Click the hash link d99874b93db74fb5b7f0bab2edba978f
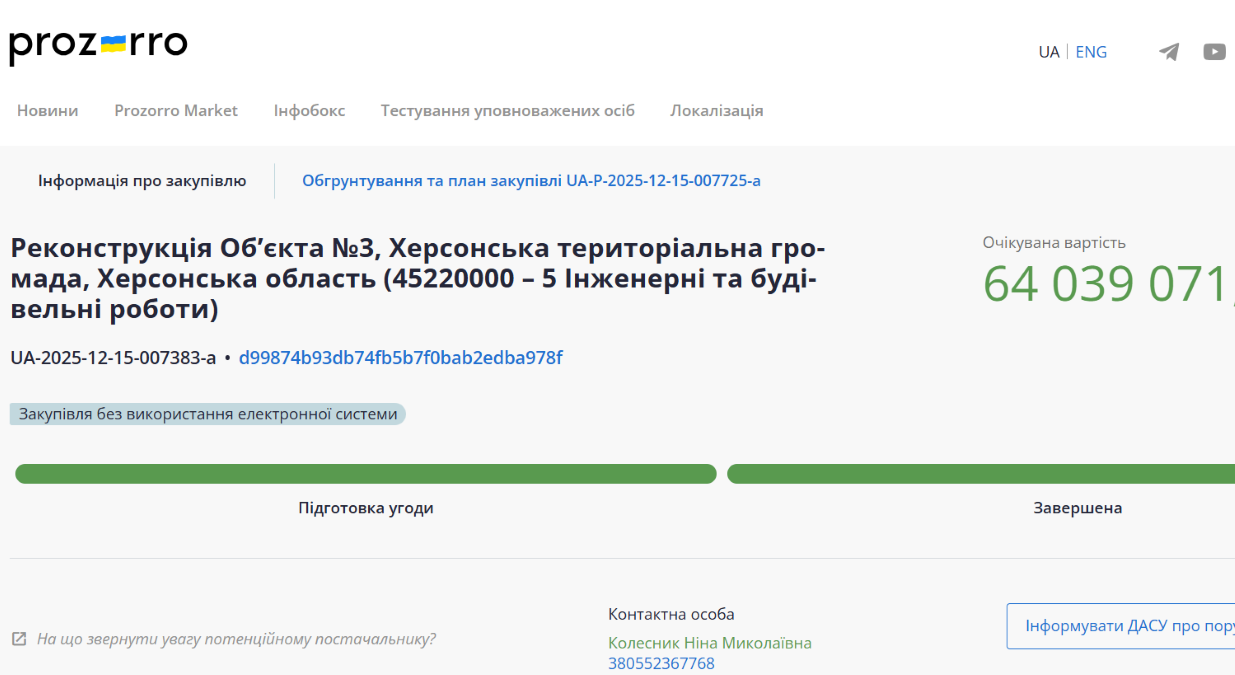1235x675 pixels. pyautogui.click(x=400, y=358)
